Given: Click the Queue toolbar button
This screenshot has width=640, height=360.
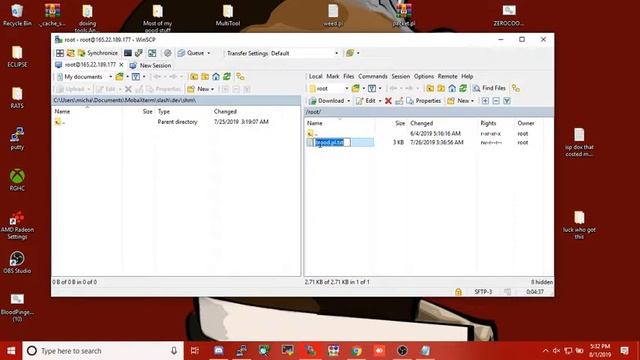Looking at the screenshot, I should (191, 53).
